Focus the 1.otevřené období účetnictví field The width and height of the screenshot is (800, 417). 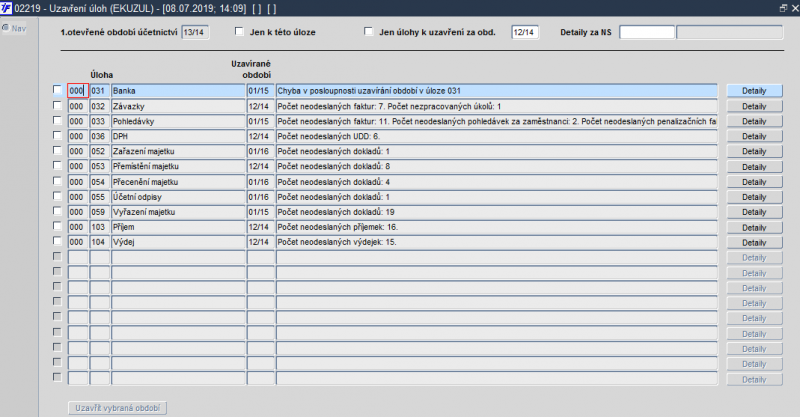[195, 32]
